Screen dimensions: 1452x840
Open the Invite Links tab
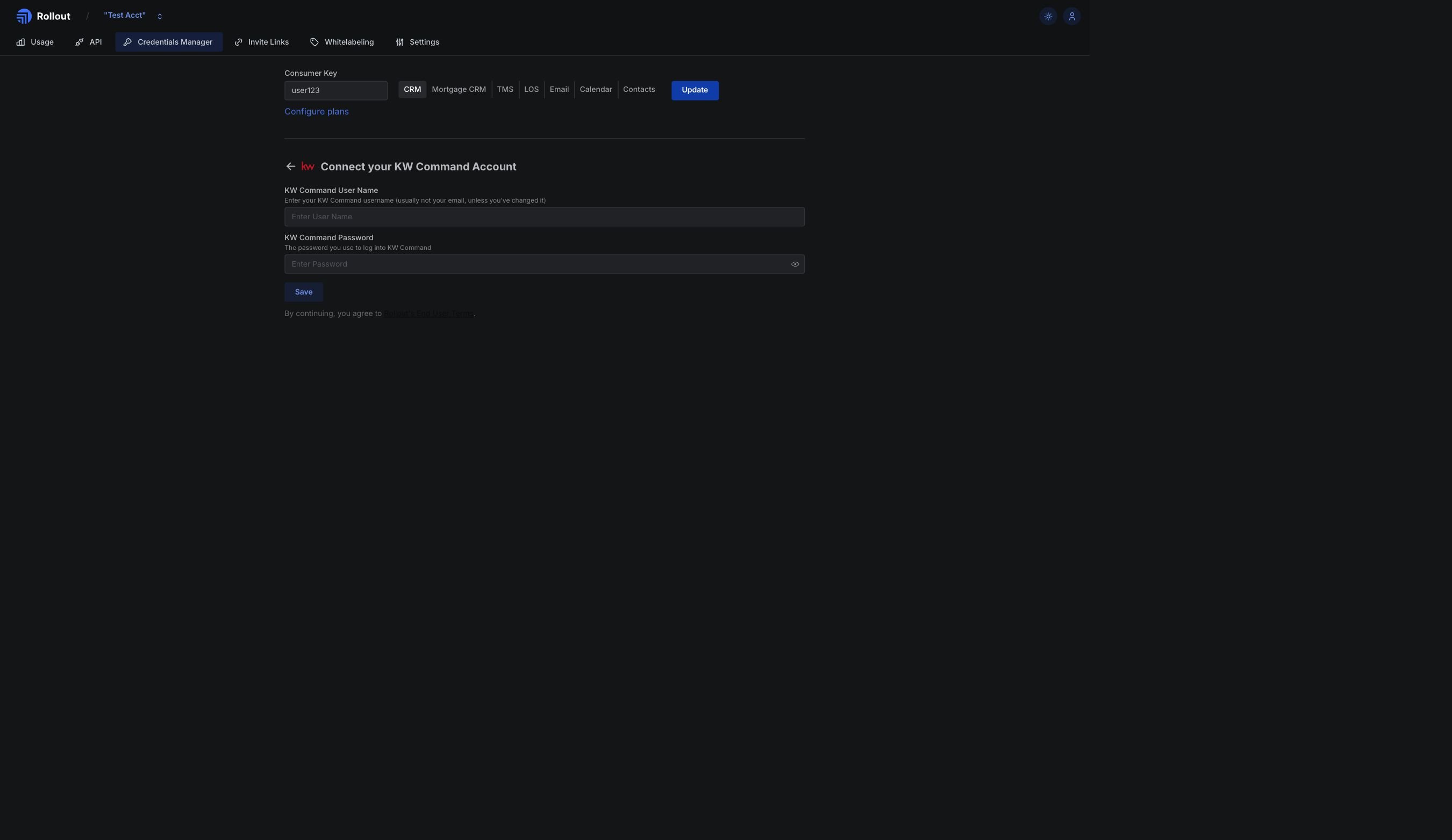262,42
